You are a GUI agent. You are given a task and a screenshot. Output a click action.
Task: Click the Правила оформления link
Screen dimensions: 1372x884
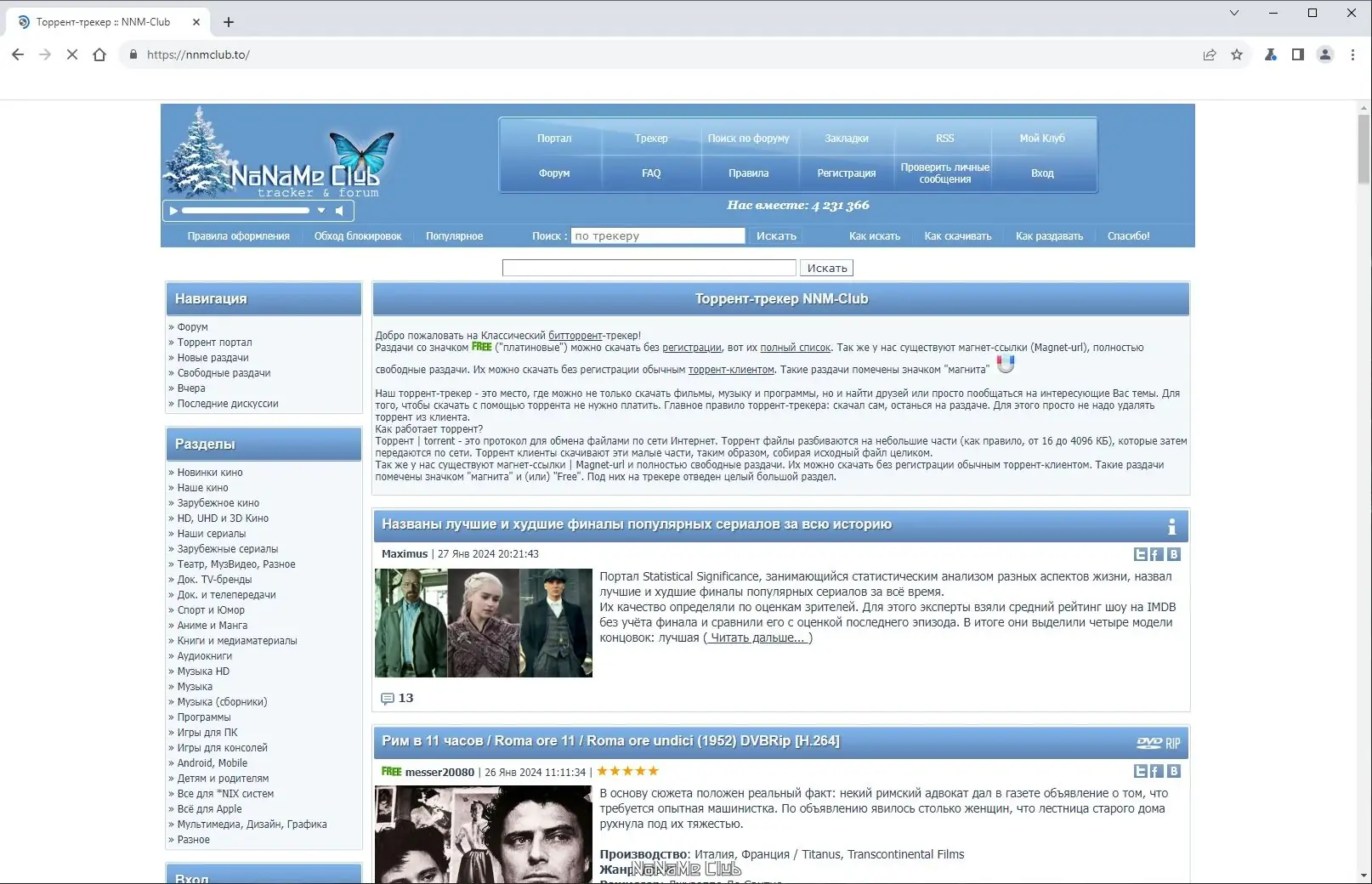[239, 236]
